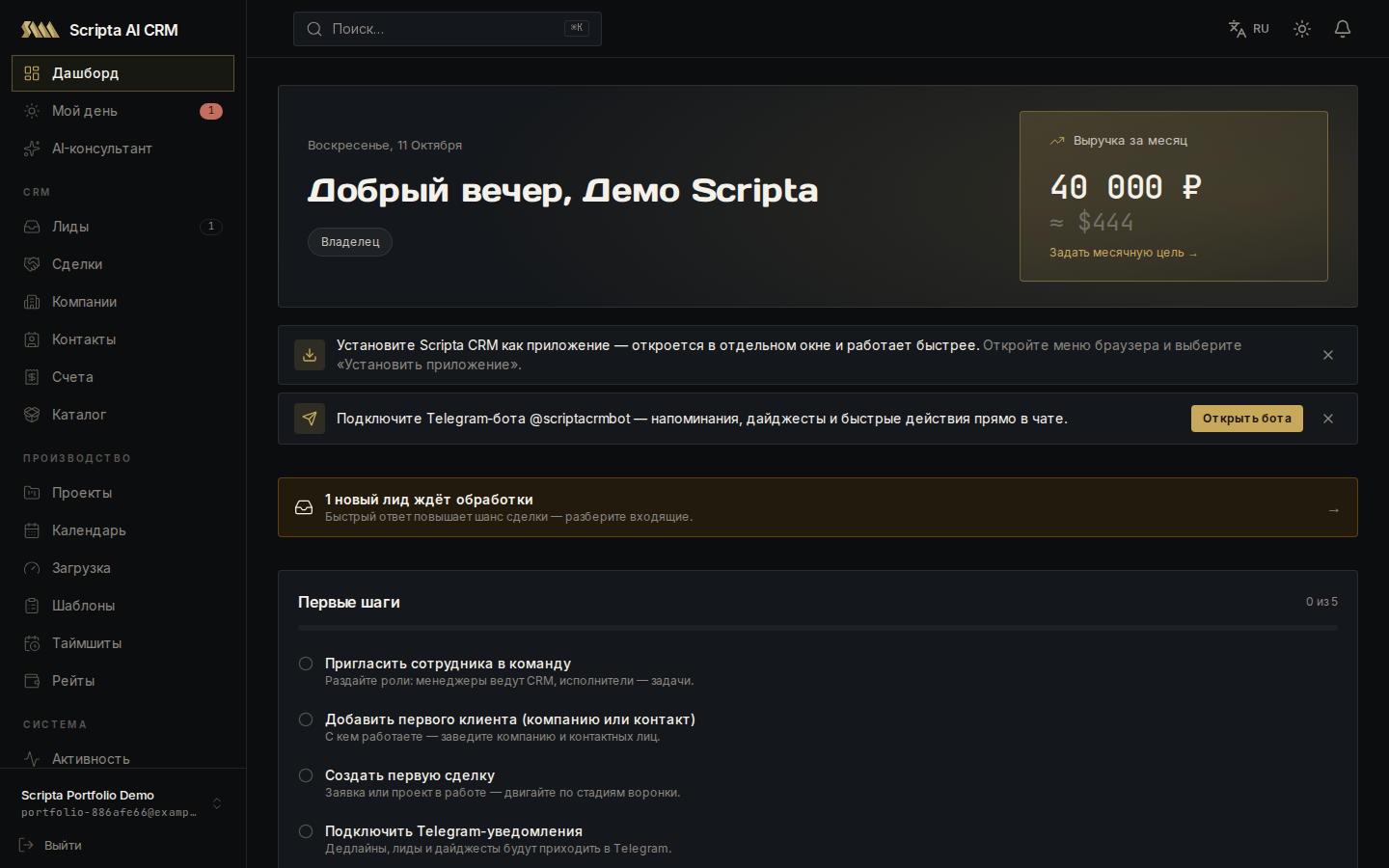Select Дашборд in the sidebar
The height and width of the screenshot is (868, 1389).
[123, 73]
